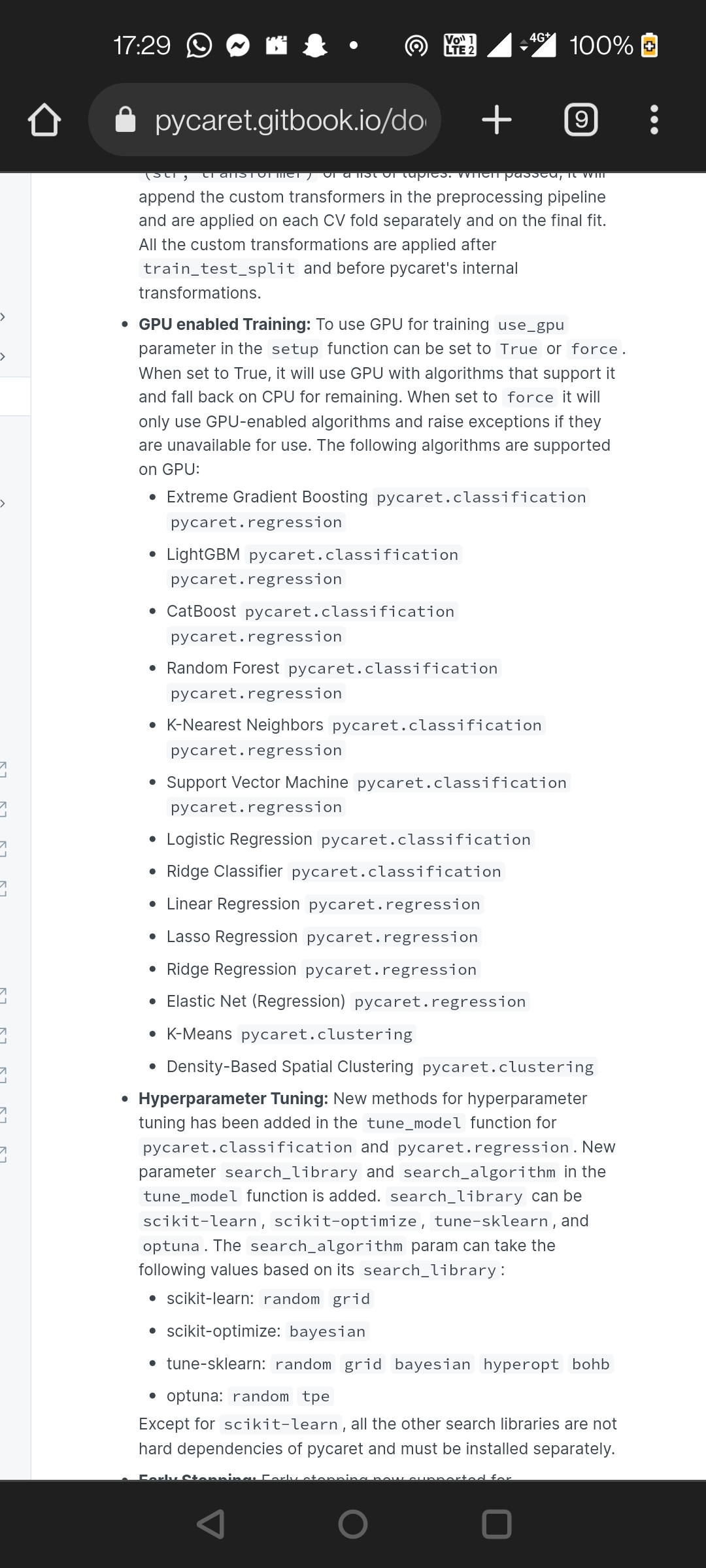Tap the lock icon in the address bar
Viewport: 706px width, 1568px height.
[x=125, y=119]
